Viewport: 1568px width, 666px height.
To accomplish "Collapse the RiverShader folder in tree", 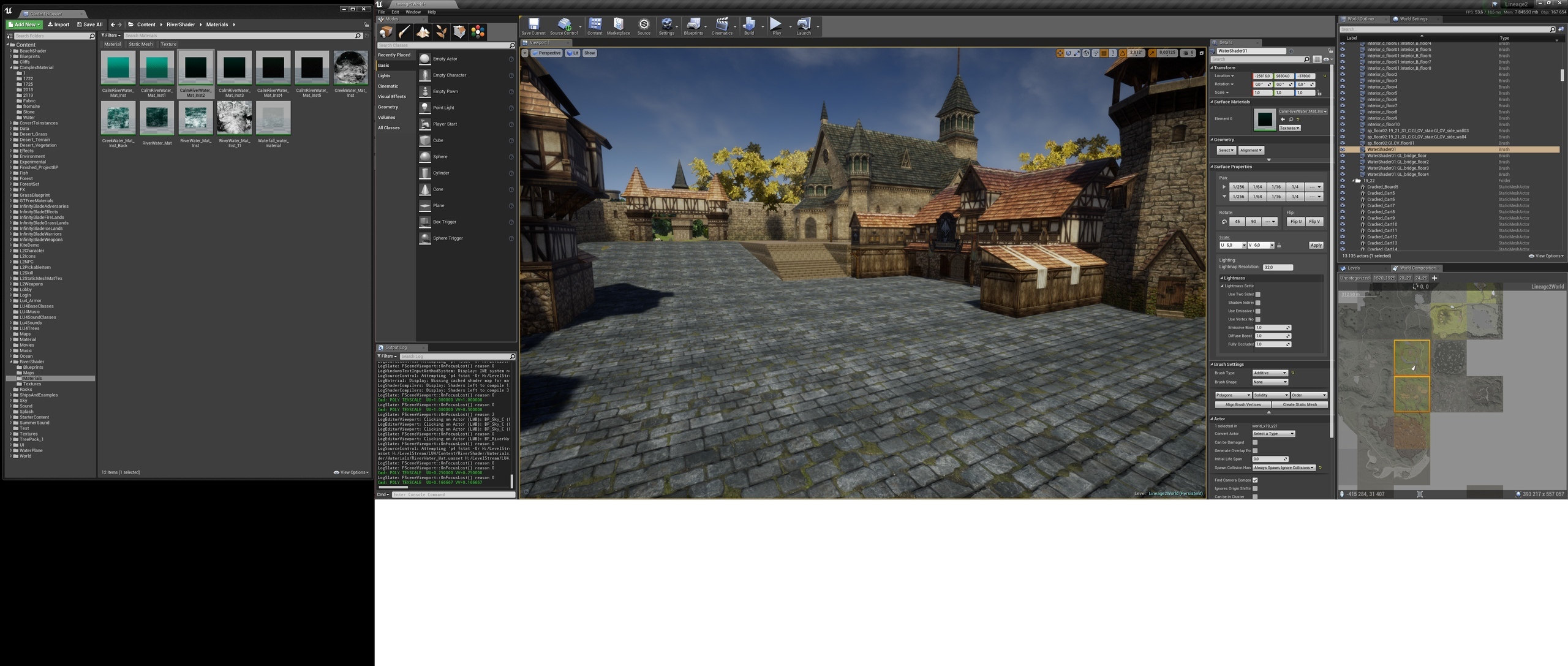I will click(x=11, y=361).
